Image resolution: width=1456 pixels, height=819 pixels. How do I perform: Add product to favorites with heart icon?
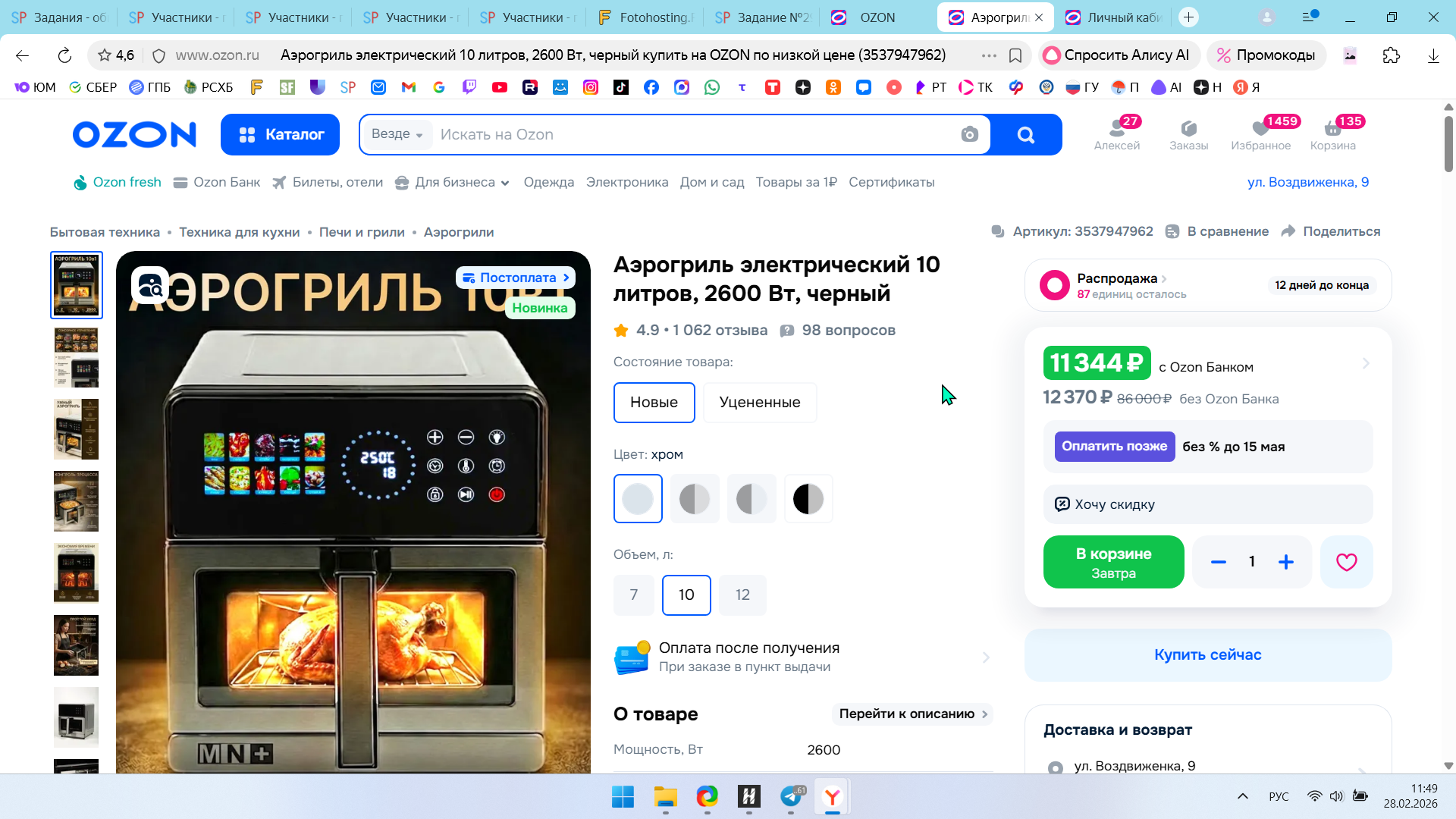1346,562
